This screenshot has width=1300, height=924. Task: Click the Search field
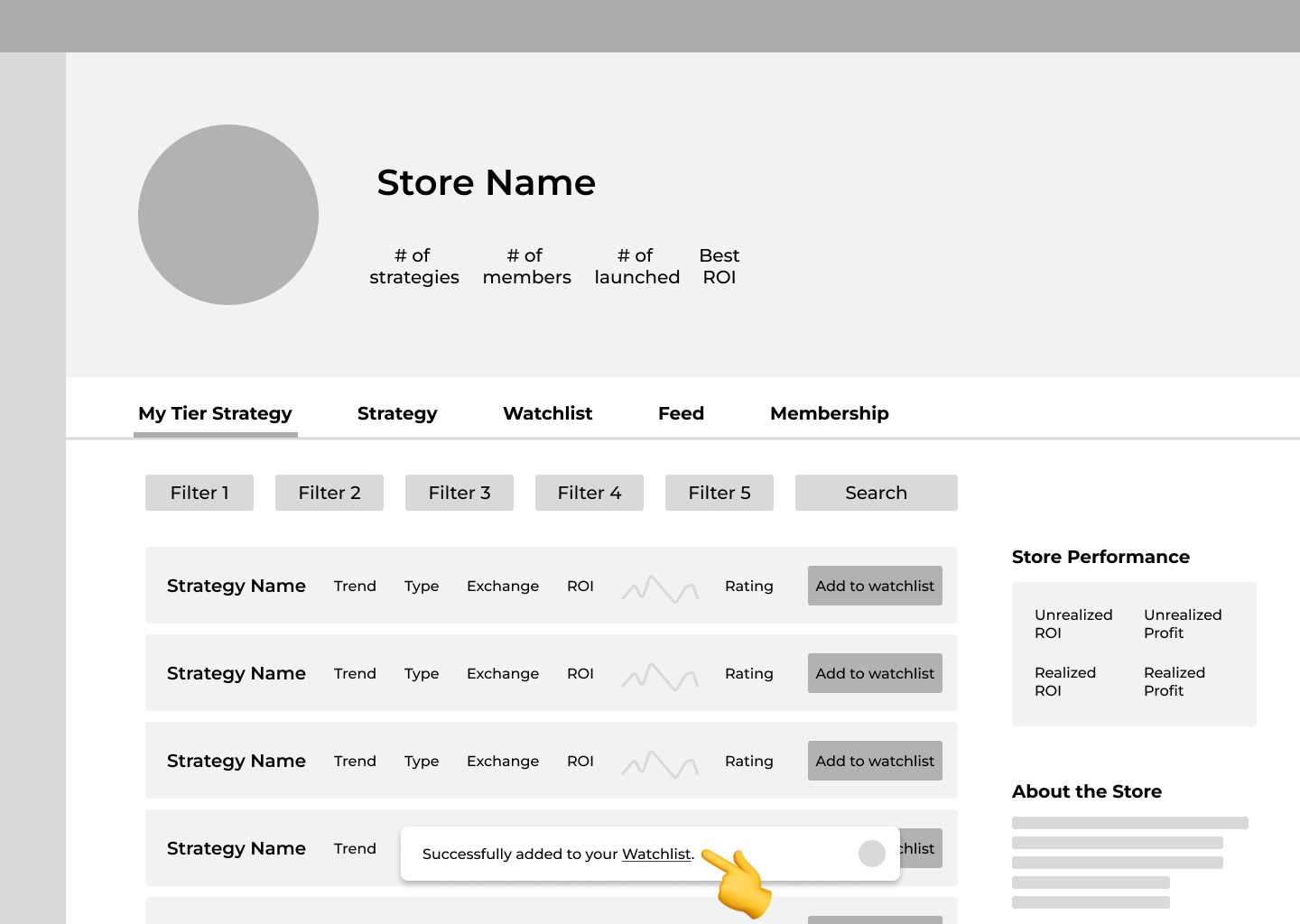click(x=876, y=493)
